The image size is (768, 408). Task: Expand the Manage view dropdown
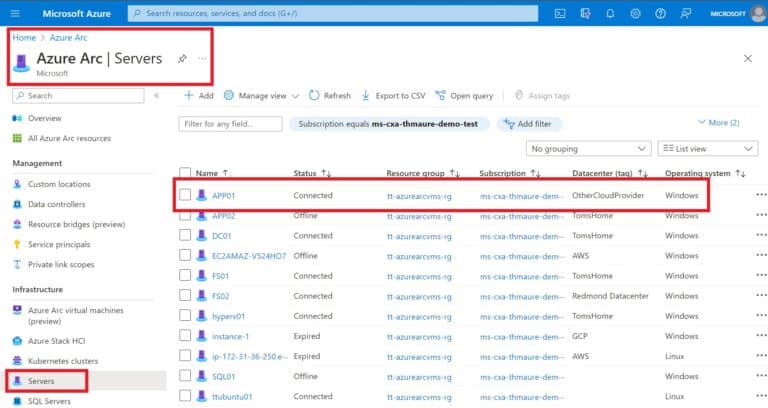261,96
